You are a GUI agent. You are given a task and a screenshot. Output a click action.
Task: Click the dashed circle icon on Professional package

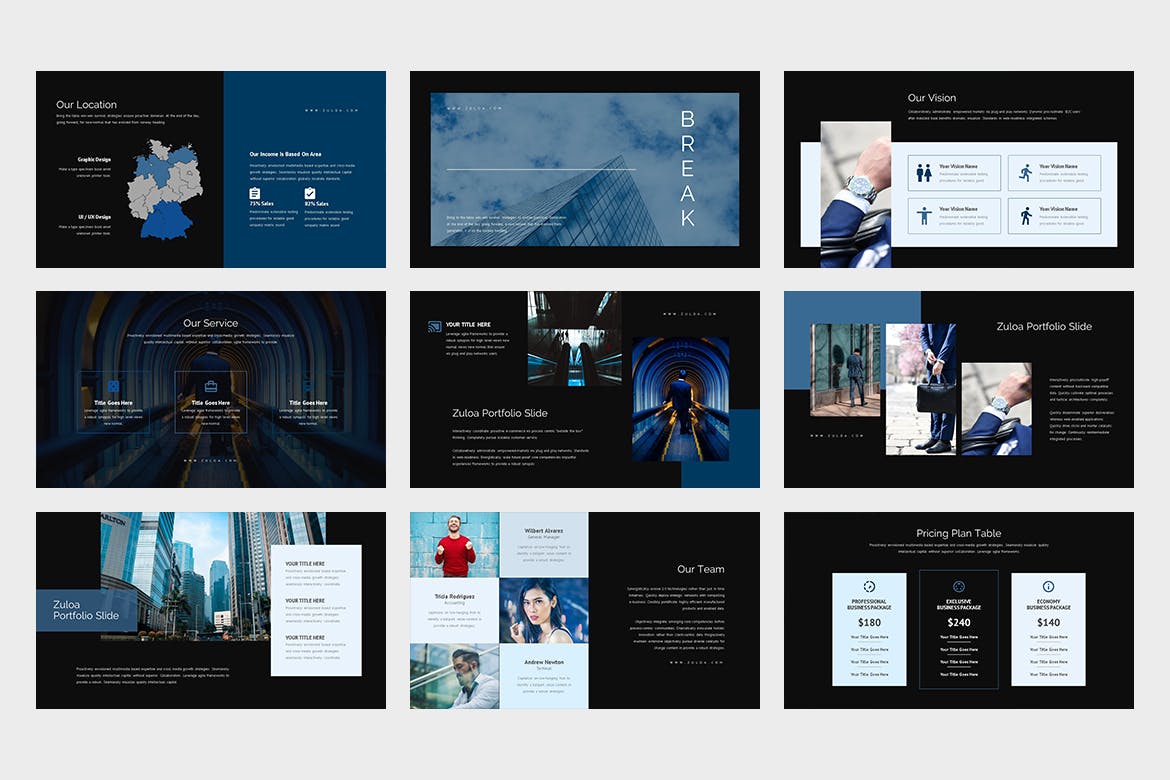pyautogui.click(x=869, y=586)
